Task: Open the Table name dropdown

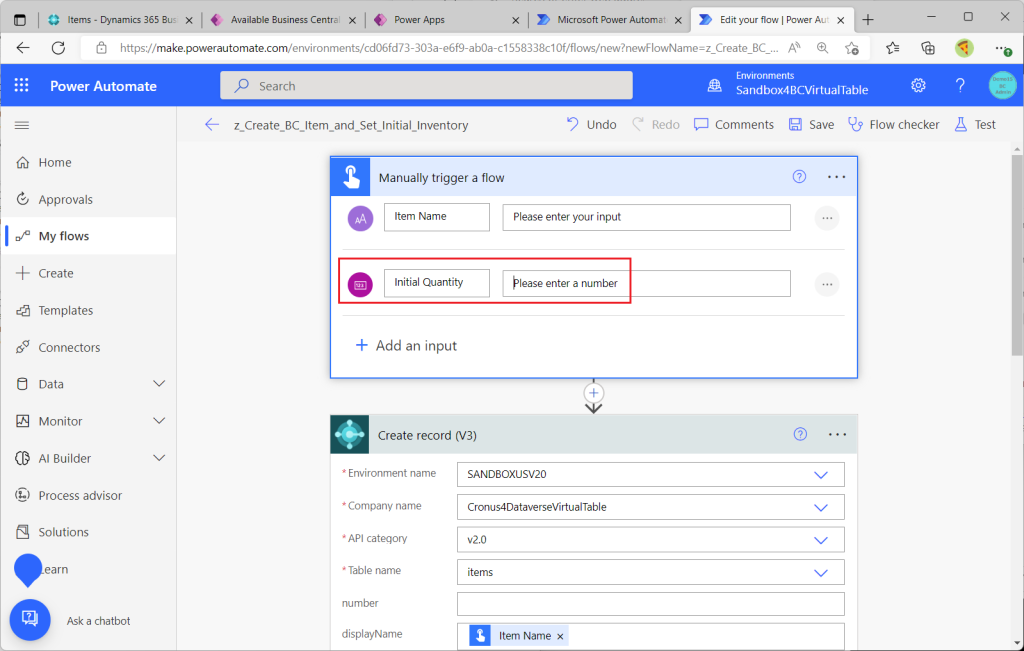Action: point(650,573)
